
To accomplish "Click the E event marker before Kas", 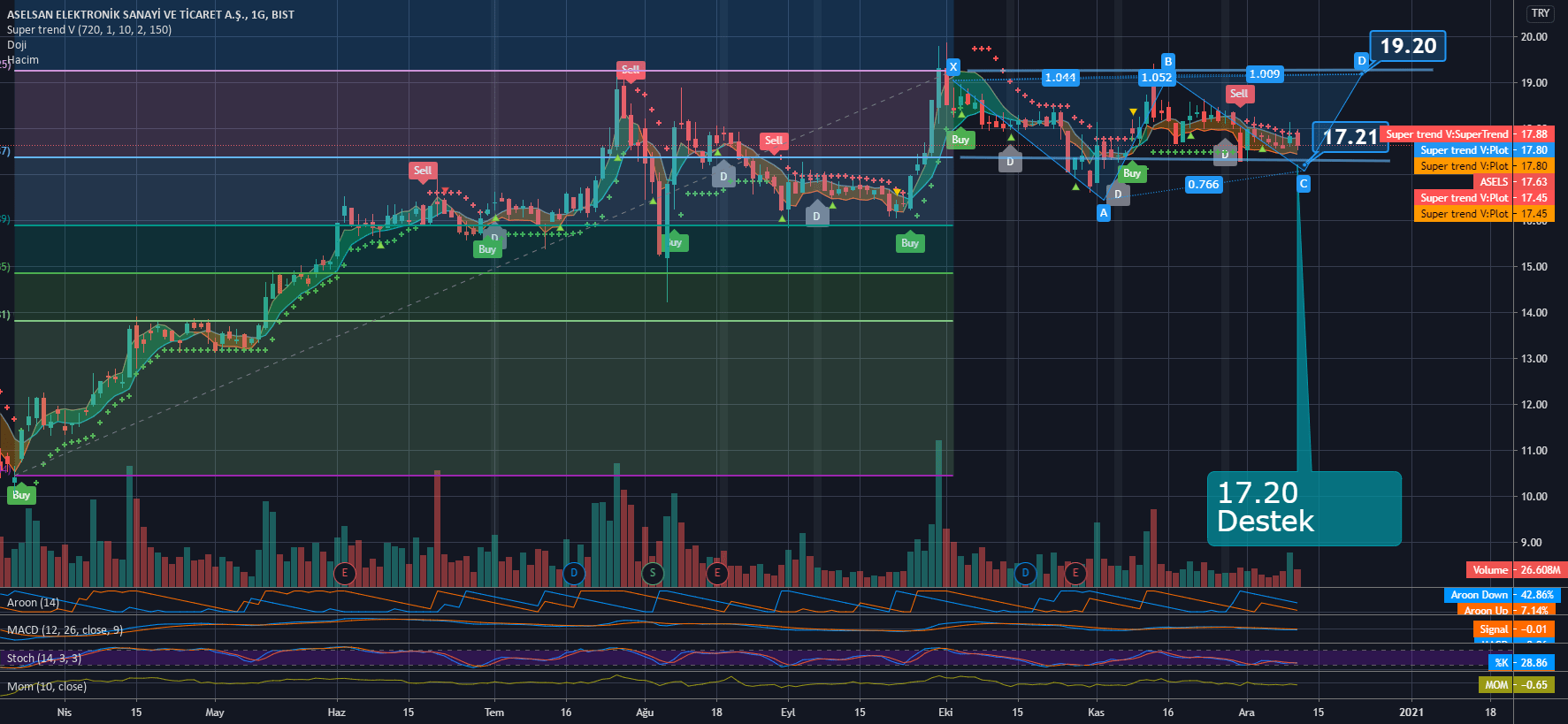I will pos(1075,573).
